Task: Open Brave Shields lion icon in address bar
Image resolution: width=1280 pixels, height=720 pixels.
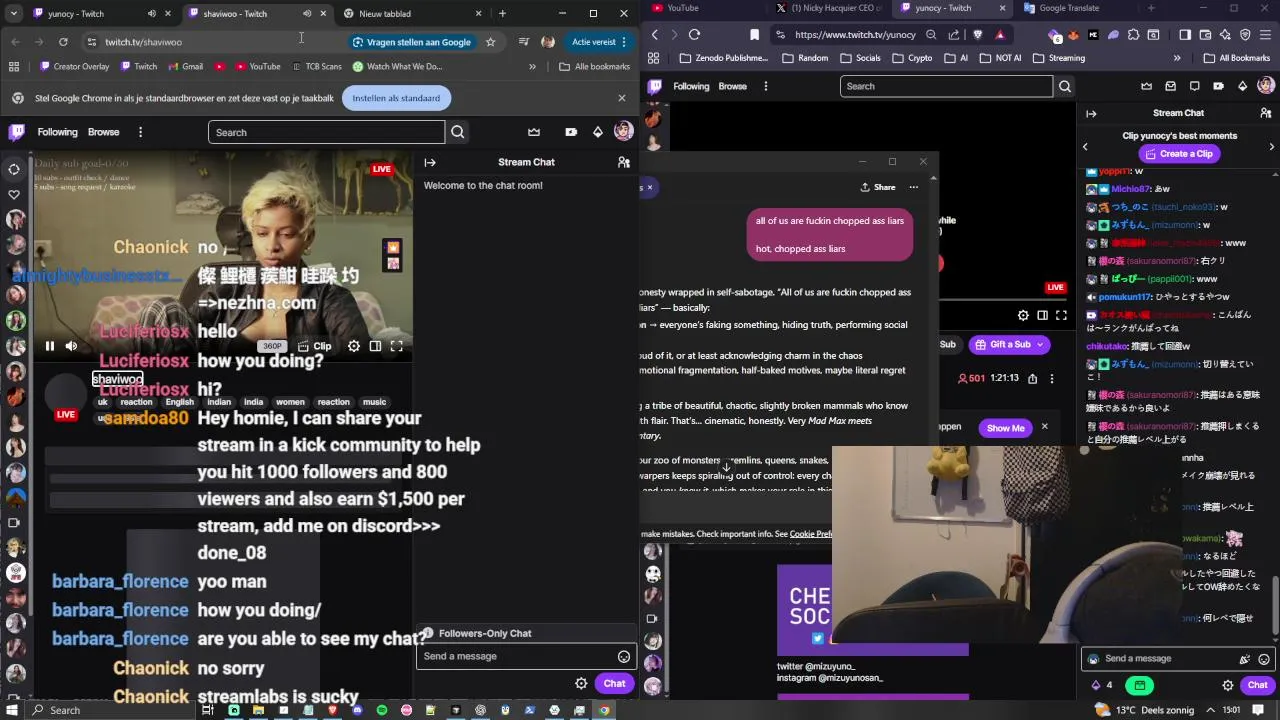Action: (977, 34)
